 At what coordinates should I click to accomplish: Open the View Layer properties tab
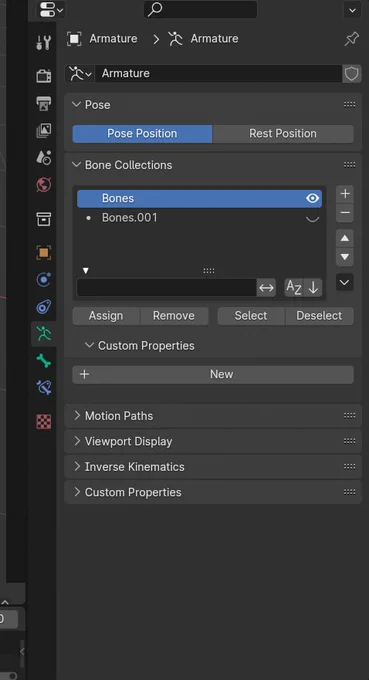[x=44, y=130]
